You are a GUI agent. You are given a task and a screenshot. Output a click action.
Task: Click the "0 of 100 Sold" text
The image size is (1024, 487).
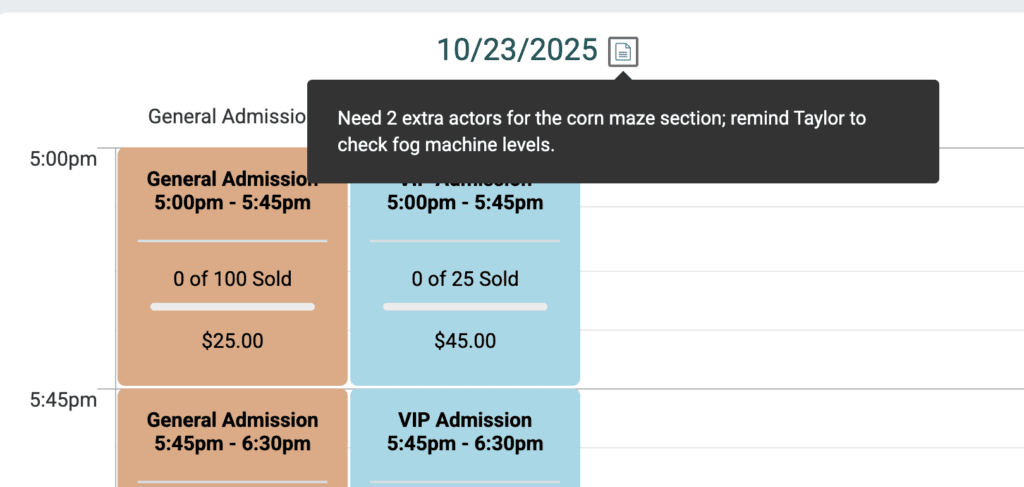(x=232, y=278)
